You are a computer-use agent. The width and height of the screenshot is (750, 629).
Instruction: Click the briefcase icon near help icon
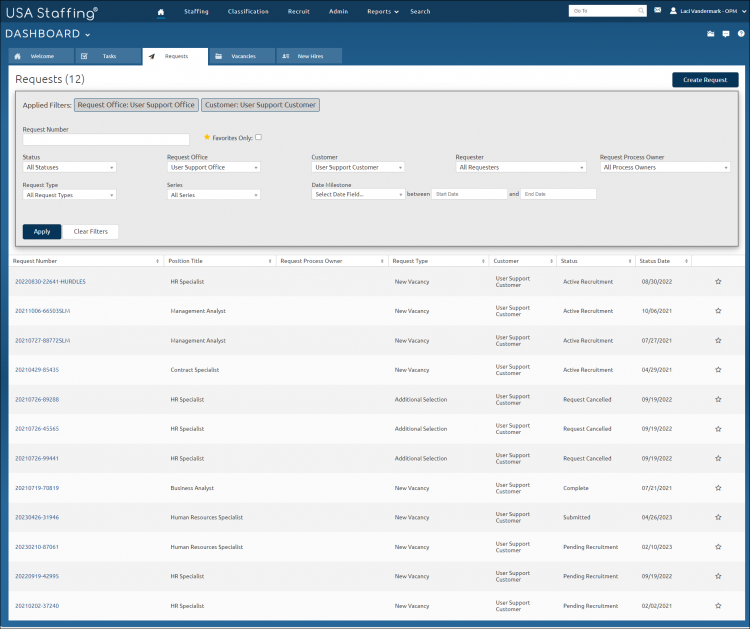710,33
